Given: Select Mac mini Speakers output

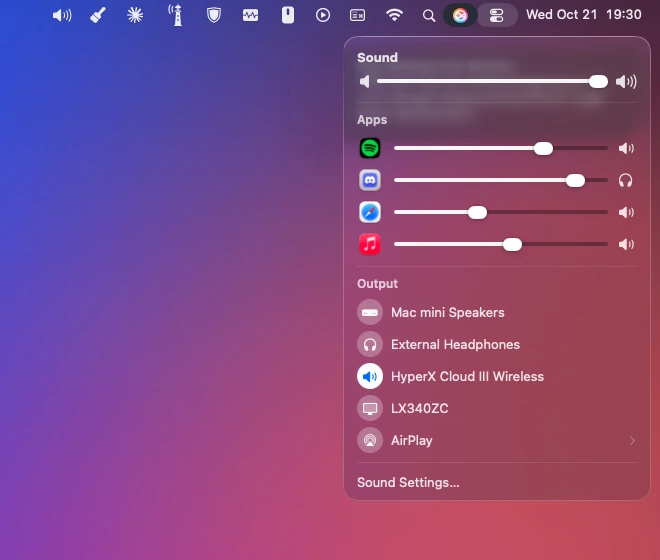Looking at the screenshot, I should point(497,312).
